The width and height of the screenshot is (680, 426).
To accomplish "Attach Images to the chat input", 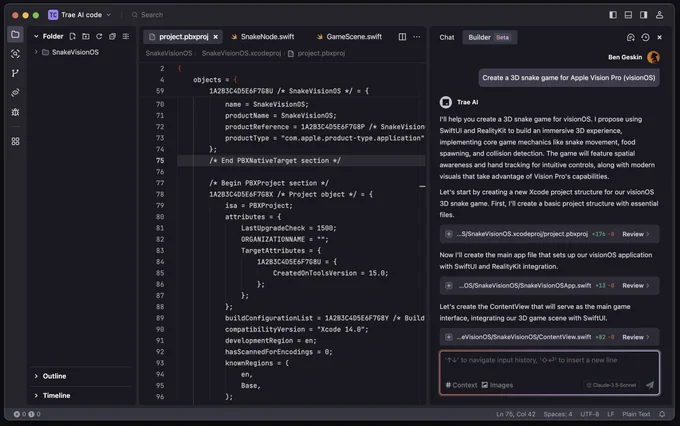I will [x=497, y=385].
